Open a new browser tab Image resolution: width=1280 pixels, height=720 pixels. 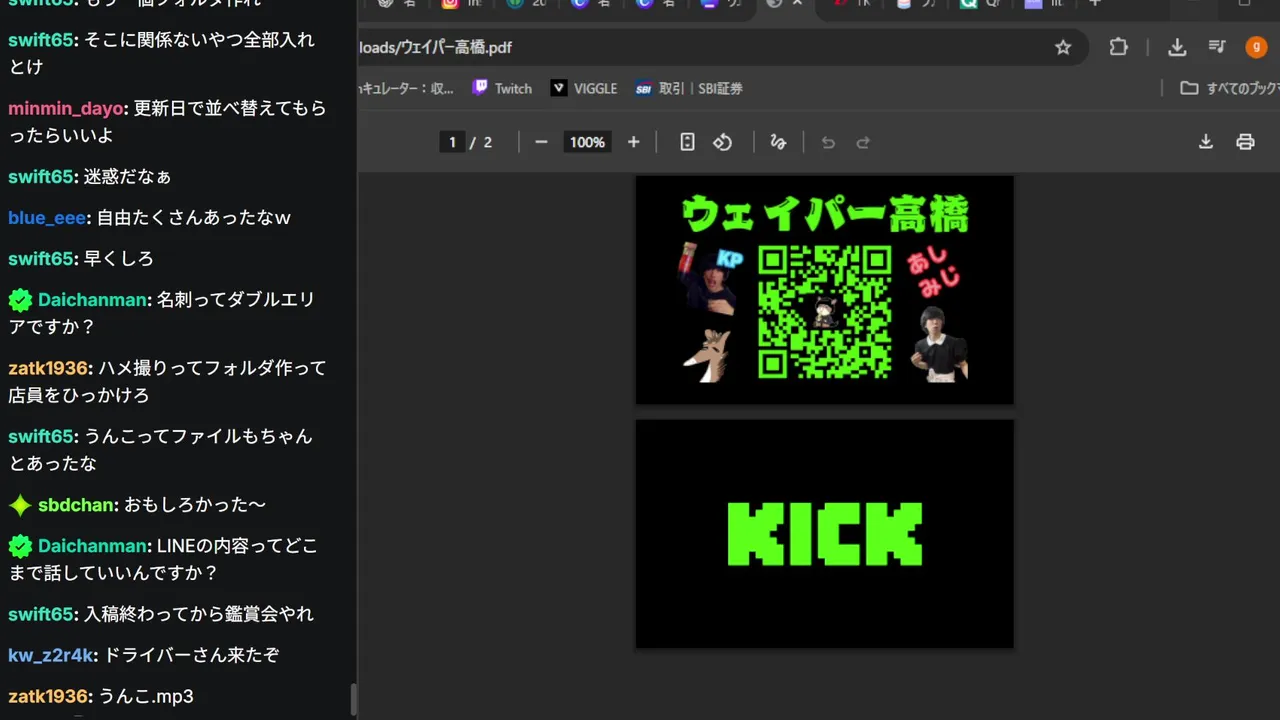tap(1094, 3)
